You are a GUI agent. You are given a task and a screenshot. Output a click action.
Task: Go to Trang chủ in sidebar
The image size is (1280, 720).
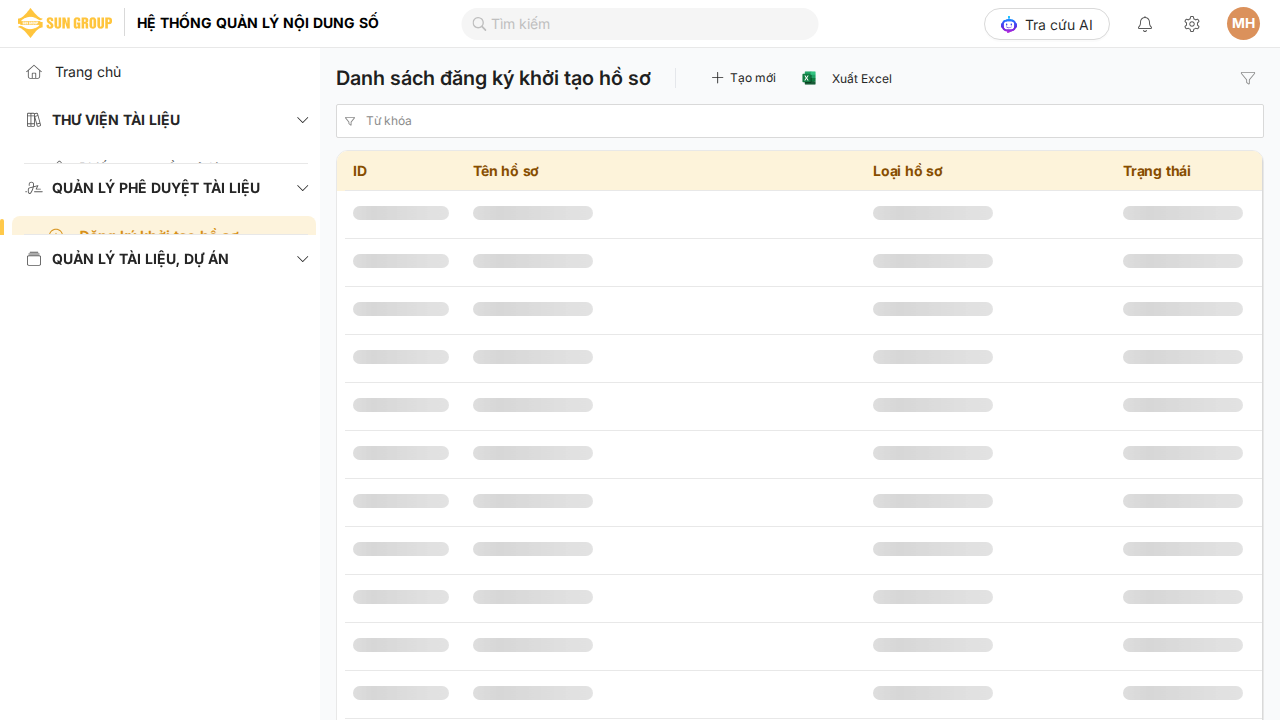click(88, 72)
